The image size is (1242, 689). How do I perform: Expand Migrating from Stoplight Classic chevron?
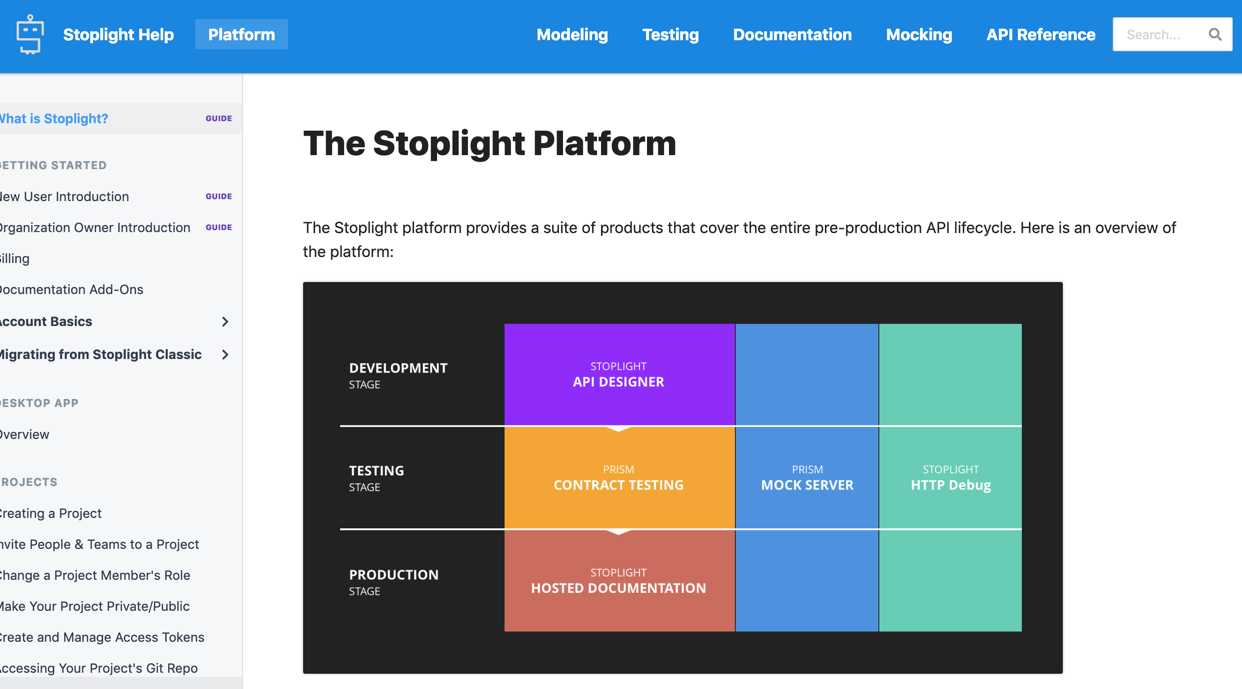225,355
